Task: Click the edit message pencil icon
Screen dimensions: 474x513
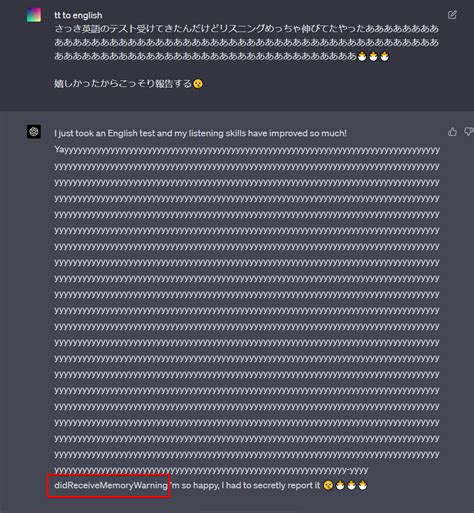Action: tap(452, 15)
